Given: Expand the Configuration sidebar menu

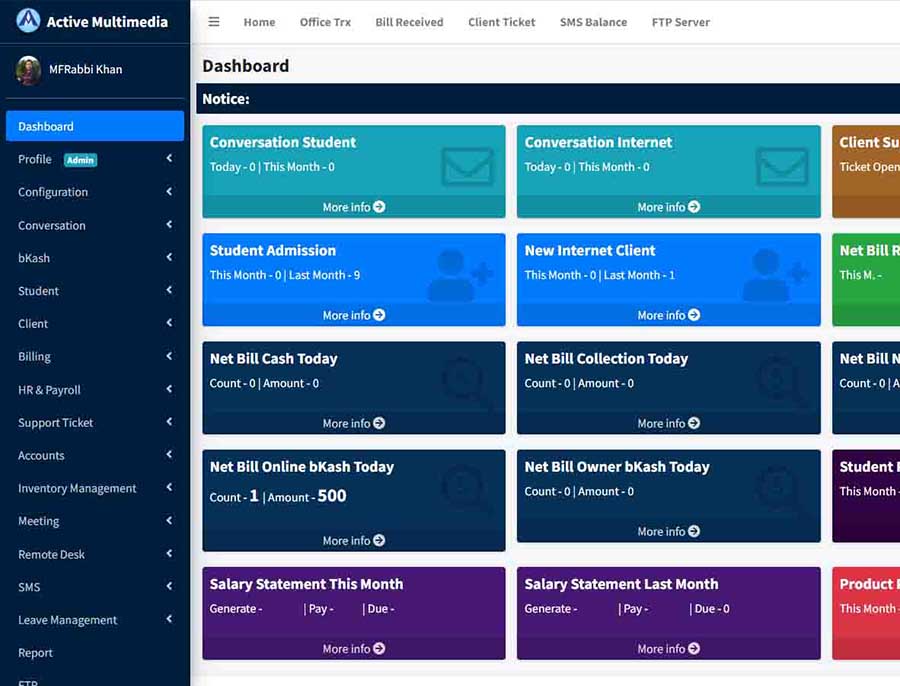Looking at the screenshot, I should 95,192.
